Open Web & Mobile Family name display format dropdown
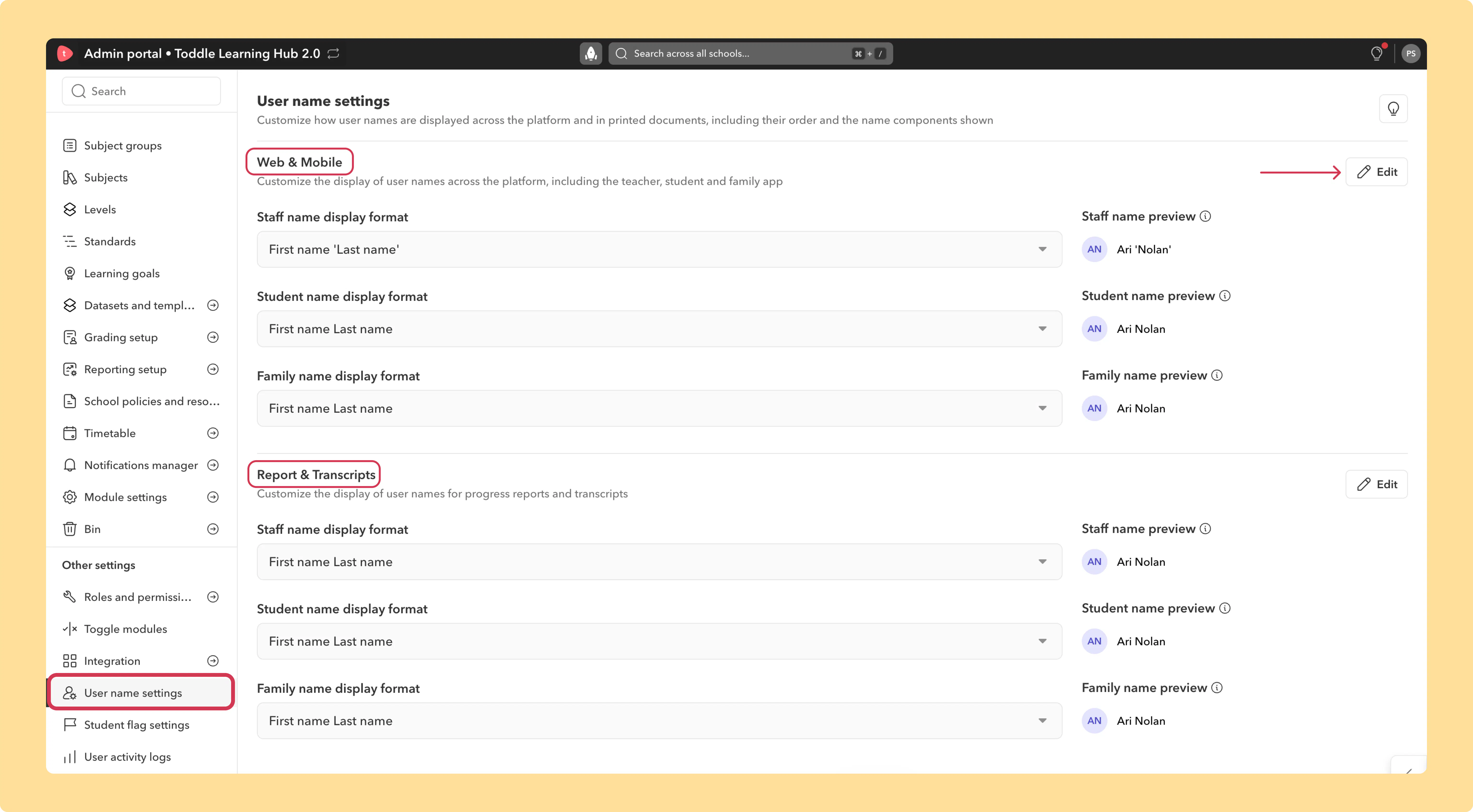The width and height of the screenshot is (1473, 812). click(659, 408)
